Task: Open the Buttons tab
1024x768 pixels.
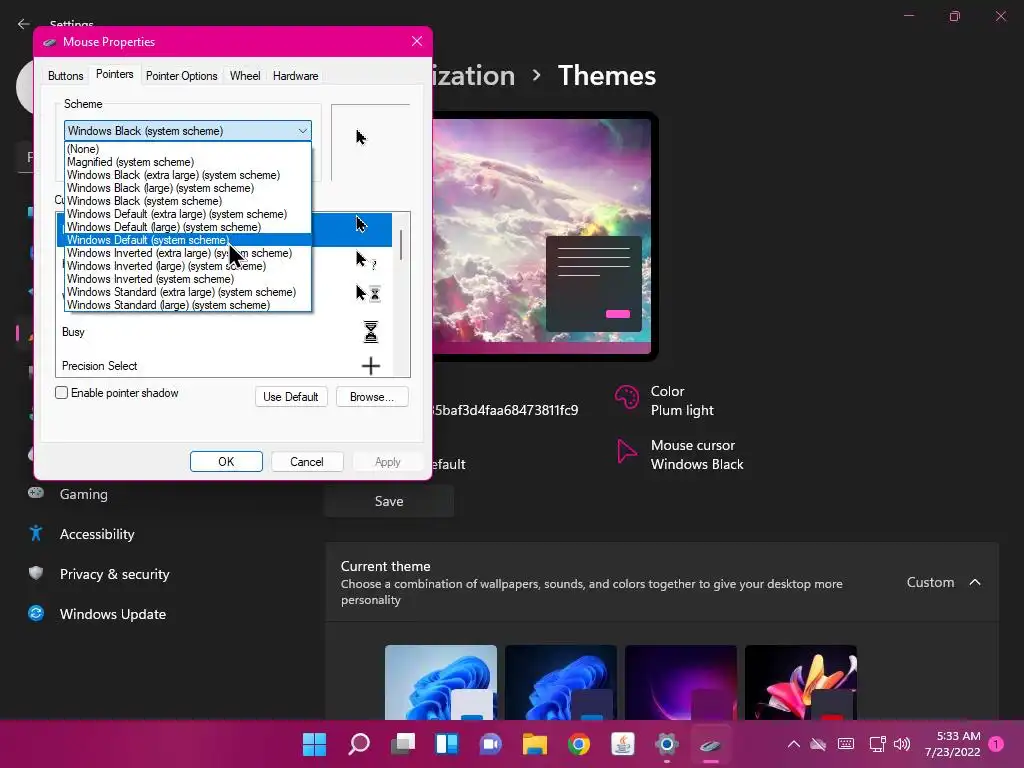Action: click(65, 76)
